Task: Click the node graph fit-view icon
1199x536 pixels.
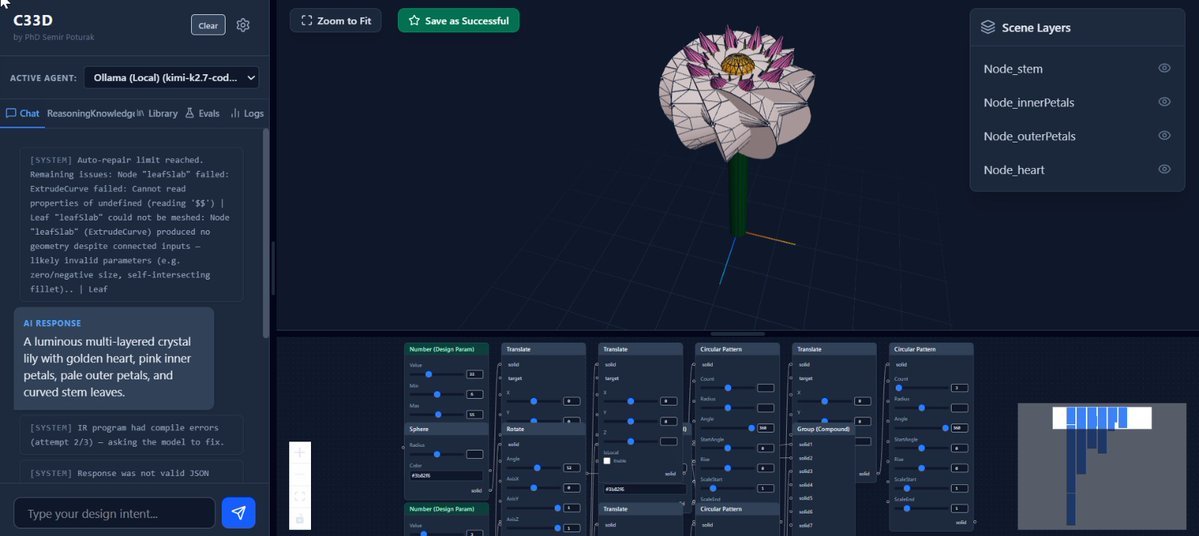Action: point(300,497)
